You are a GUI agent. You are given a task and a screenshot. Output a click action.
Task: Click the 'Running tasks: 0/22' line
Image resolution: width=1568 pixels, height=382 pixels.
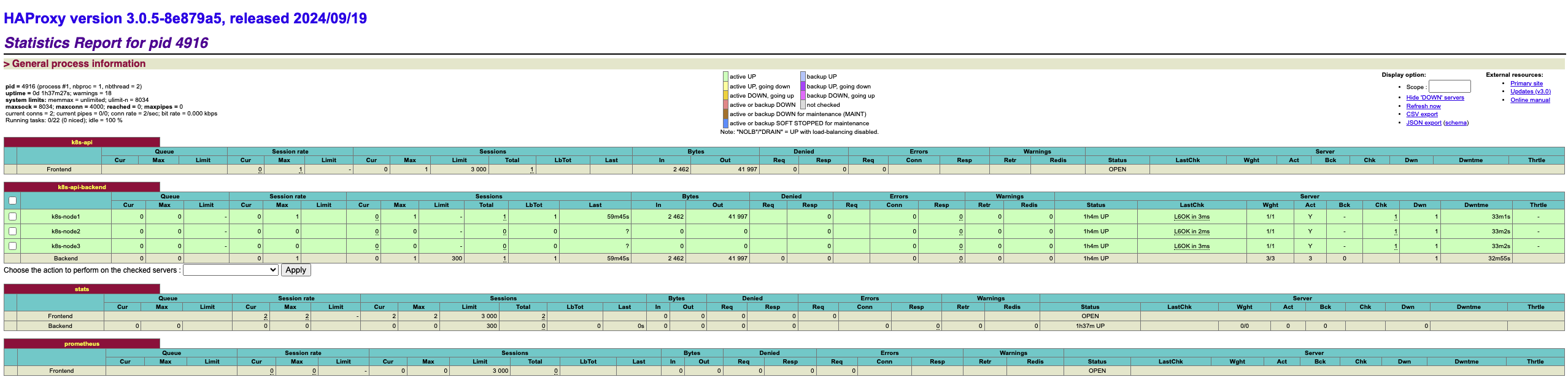click(x=64, y=120)
